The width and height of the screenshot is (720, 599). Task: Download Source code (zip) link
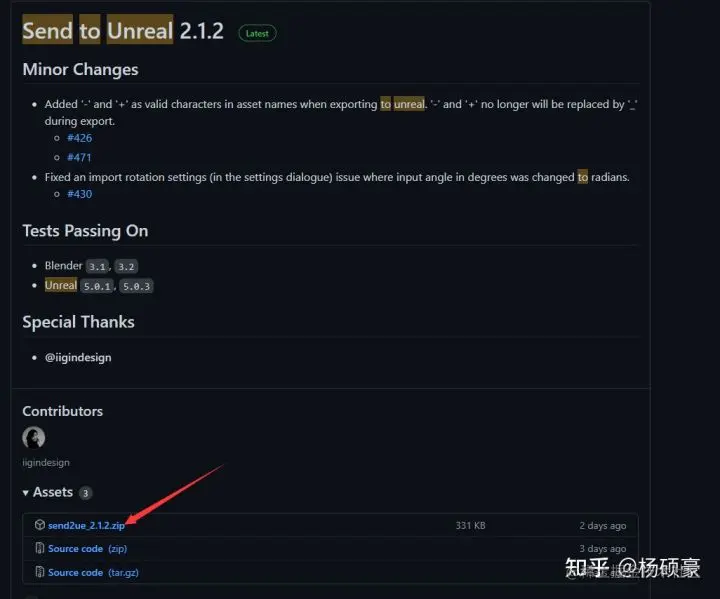[x=87, y=548]
